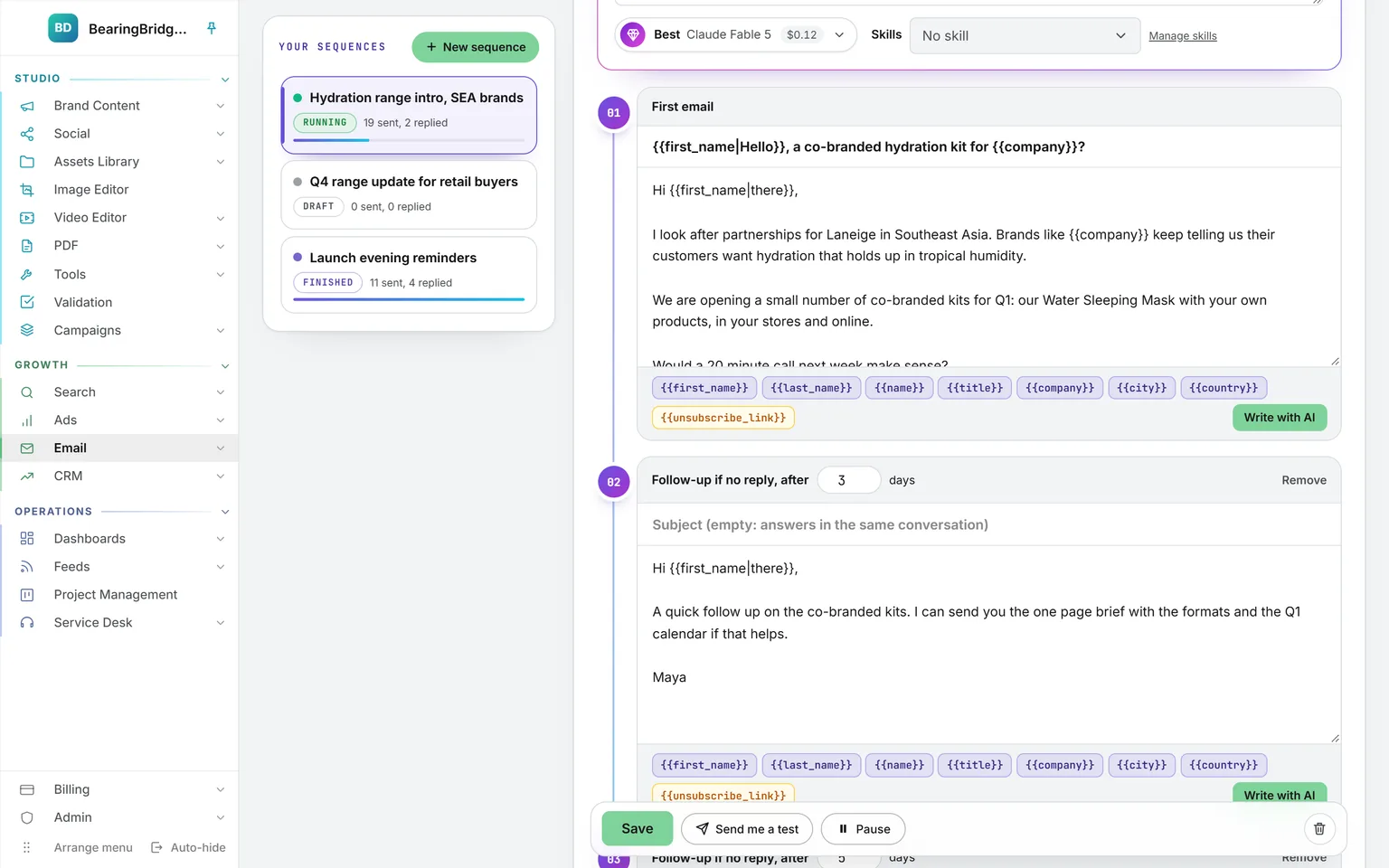
Task: Select Launch evening reminders sequence
Action: pyautogui.click(x=409, y=275)
